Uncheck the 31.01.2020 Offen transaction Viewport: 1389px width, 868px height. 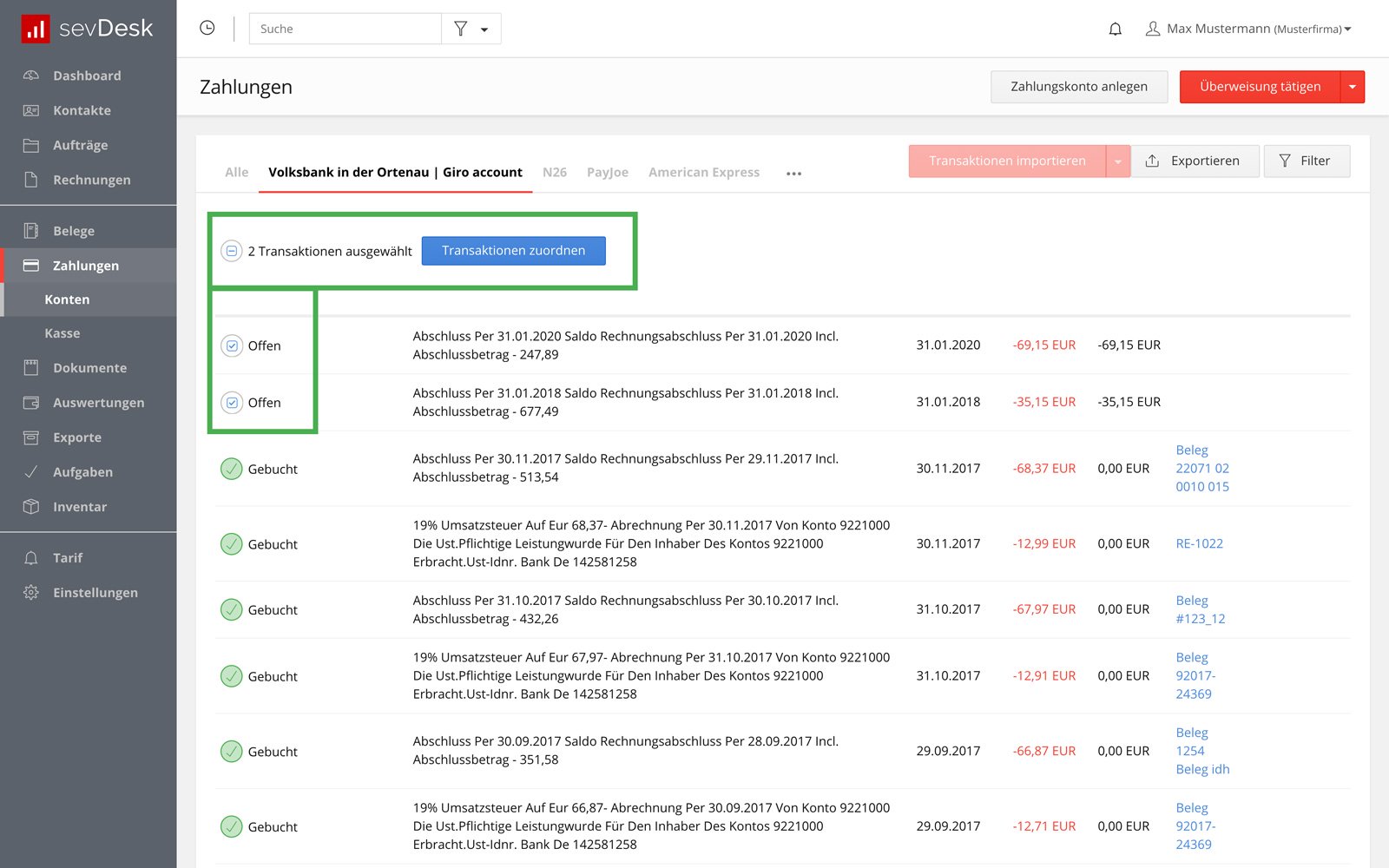point(232,345)
